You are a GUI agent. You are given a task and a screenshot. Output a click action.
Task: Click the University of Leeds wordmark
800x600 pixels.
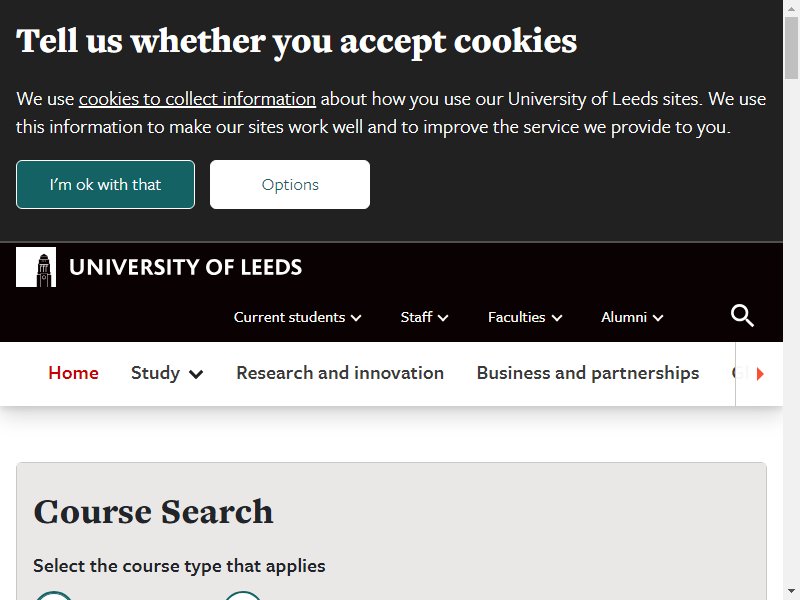[x=185, y=267]
